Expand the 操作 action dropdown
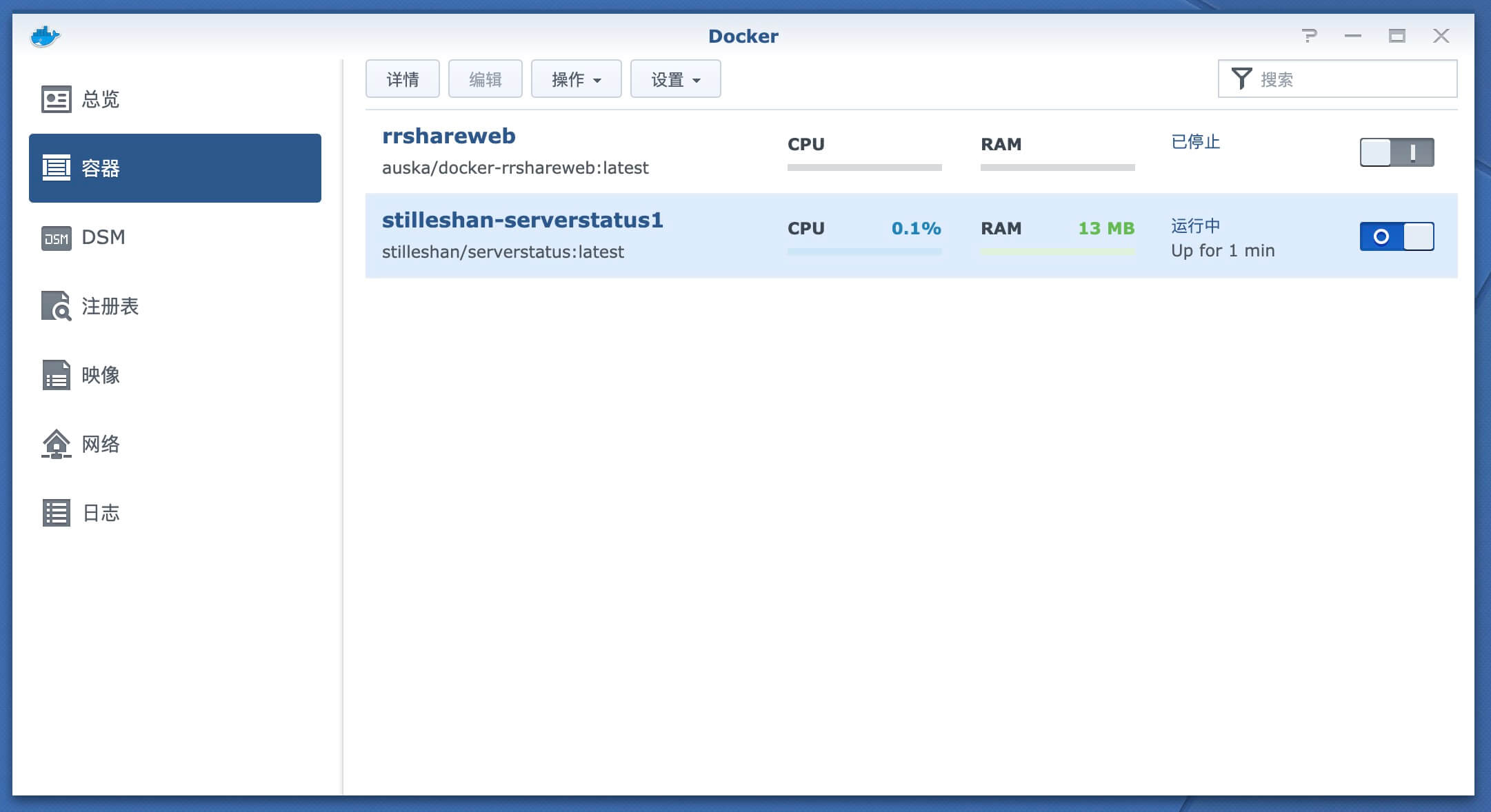Screen dimensions: 1491x812 [x=576, y=79]
